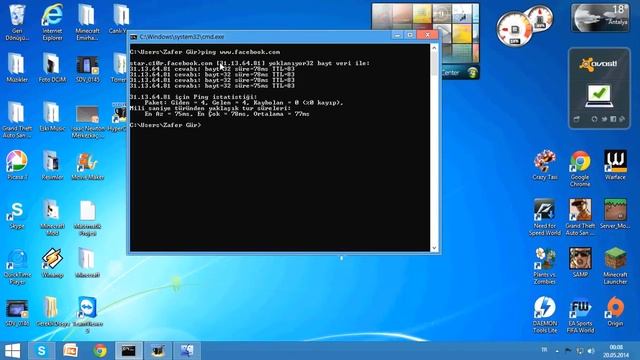This screenshot has height=360, width=640.
Task: Open the taskbar clock and date
Action: click(x=616, y=351)
